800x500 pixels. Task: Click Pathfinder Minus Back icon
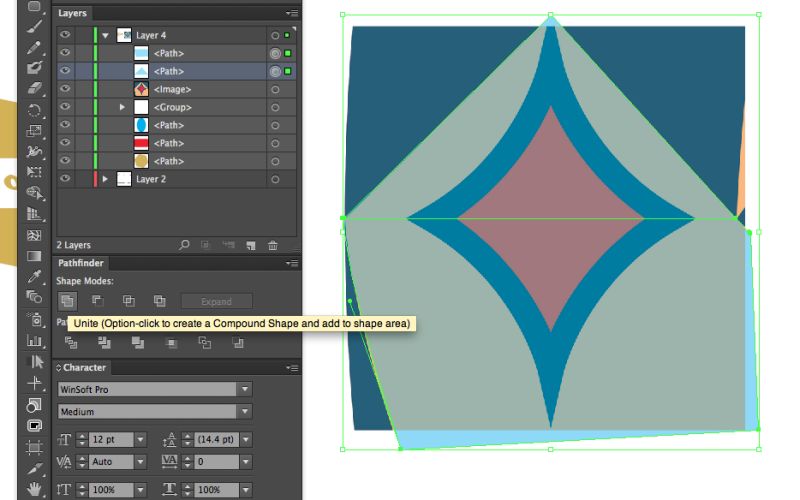(238, 343)
